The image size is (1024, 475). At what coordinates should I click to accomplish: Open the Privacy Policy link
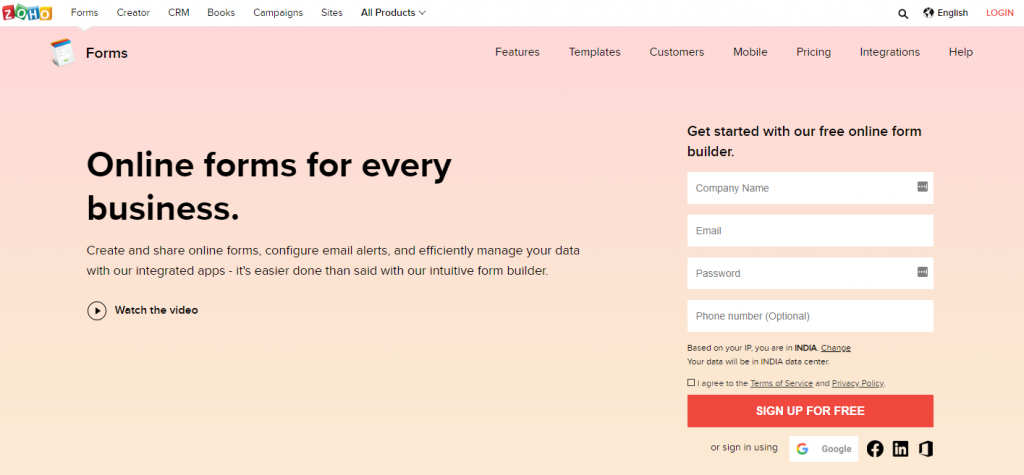[x=857, y=384]
